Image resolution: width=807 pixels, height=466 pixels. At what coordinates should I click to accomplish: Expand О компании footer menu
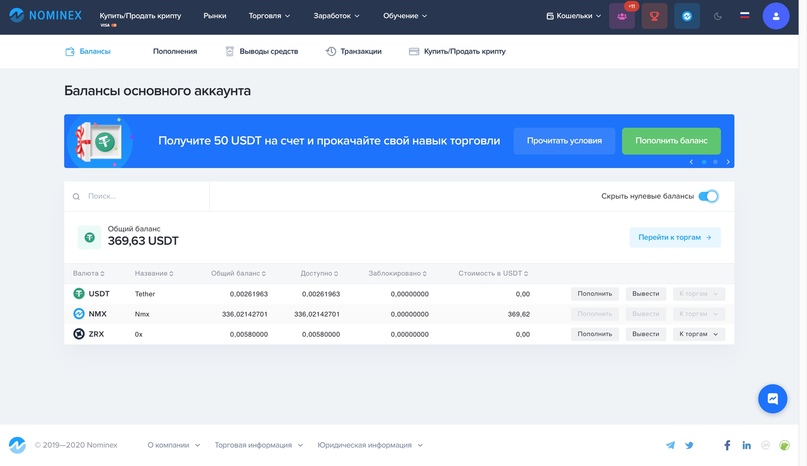[x=173, y=445]
